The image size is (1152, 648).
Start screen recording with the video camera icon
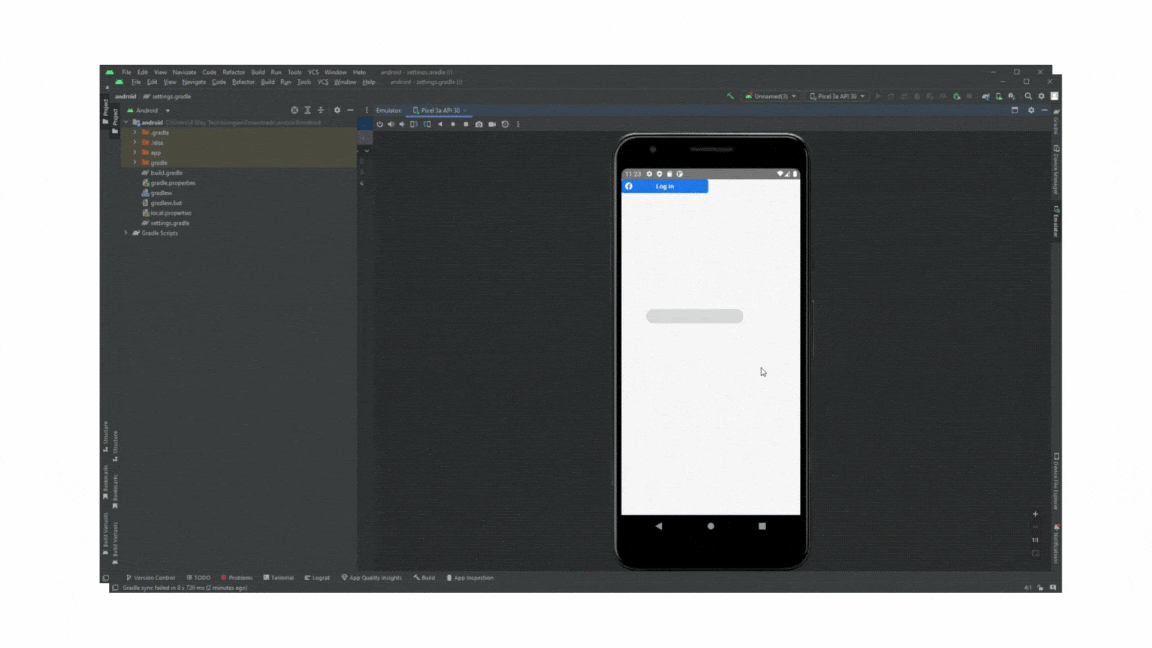(x=492, y=124)
